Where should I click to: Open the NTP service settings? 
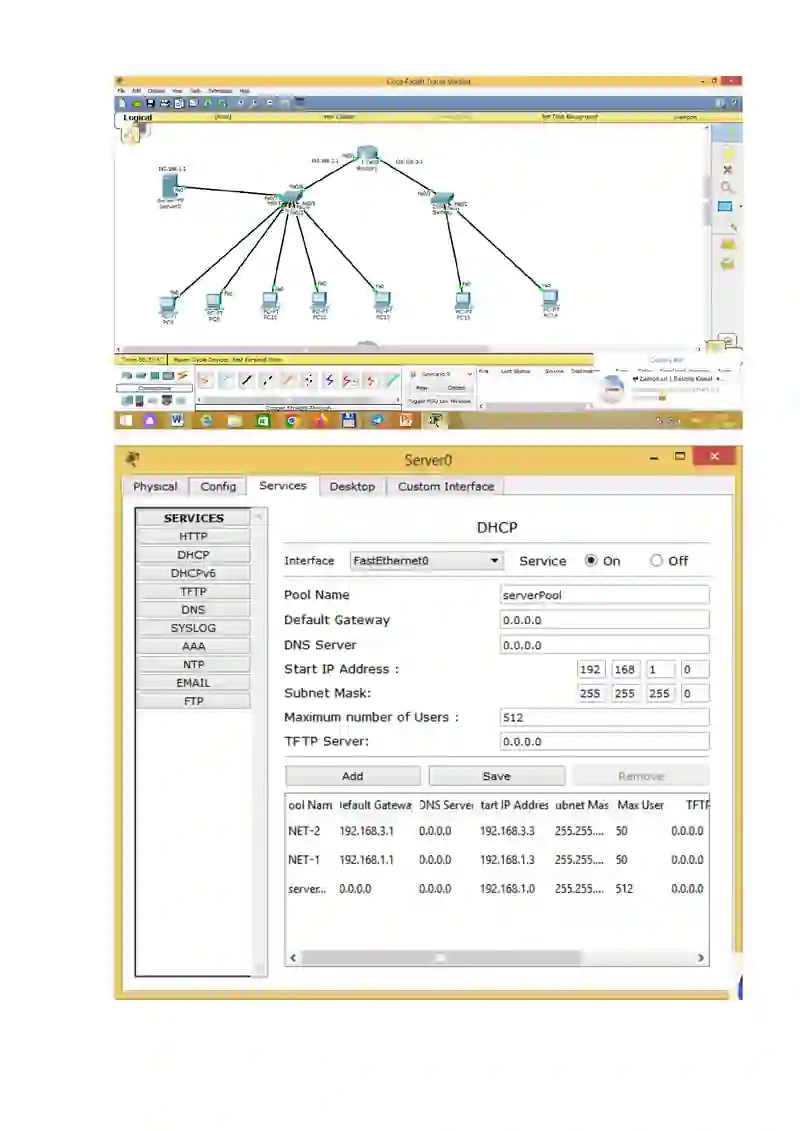(193, 664)
